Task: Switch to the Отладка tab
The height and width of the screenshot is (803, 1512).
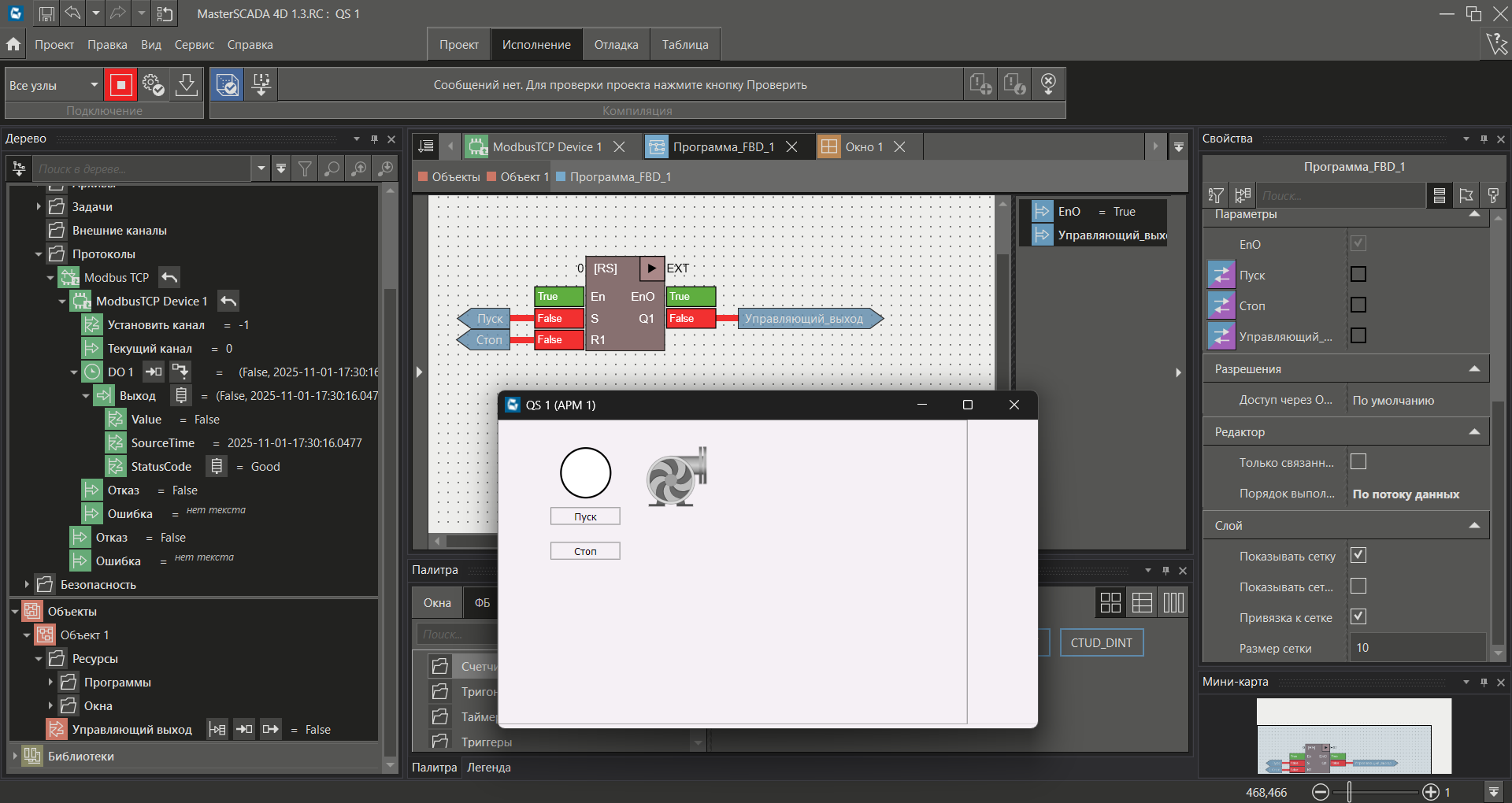Action: pyautogui.click(x=616, y=45)
